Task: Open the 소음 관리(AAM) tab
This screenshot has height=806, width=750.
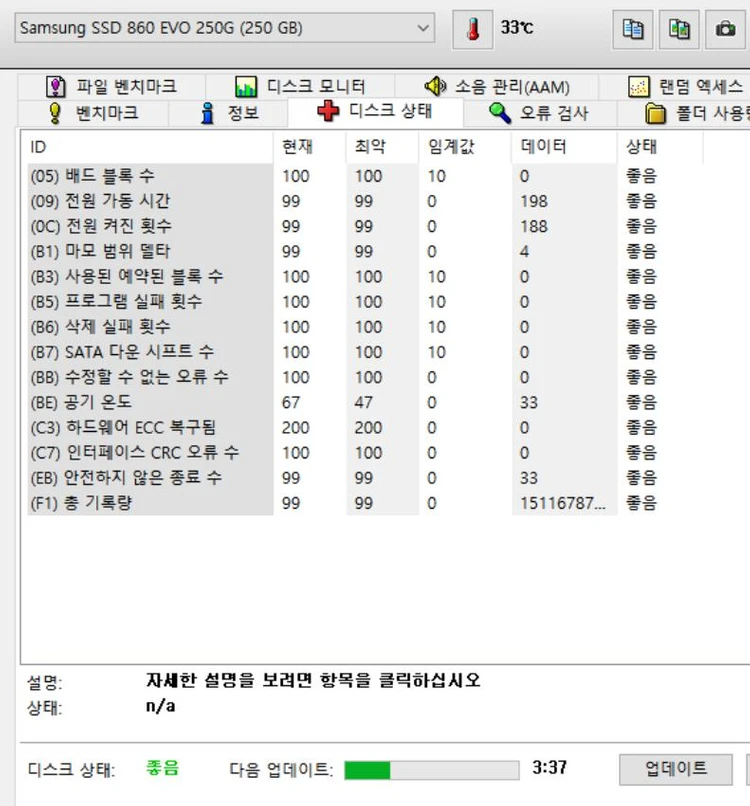Action: point(497,86)
